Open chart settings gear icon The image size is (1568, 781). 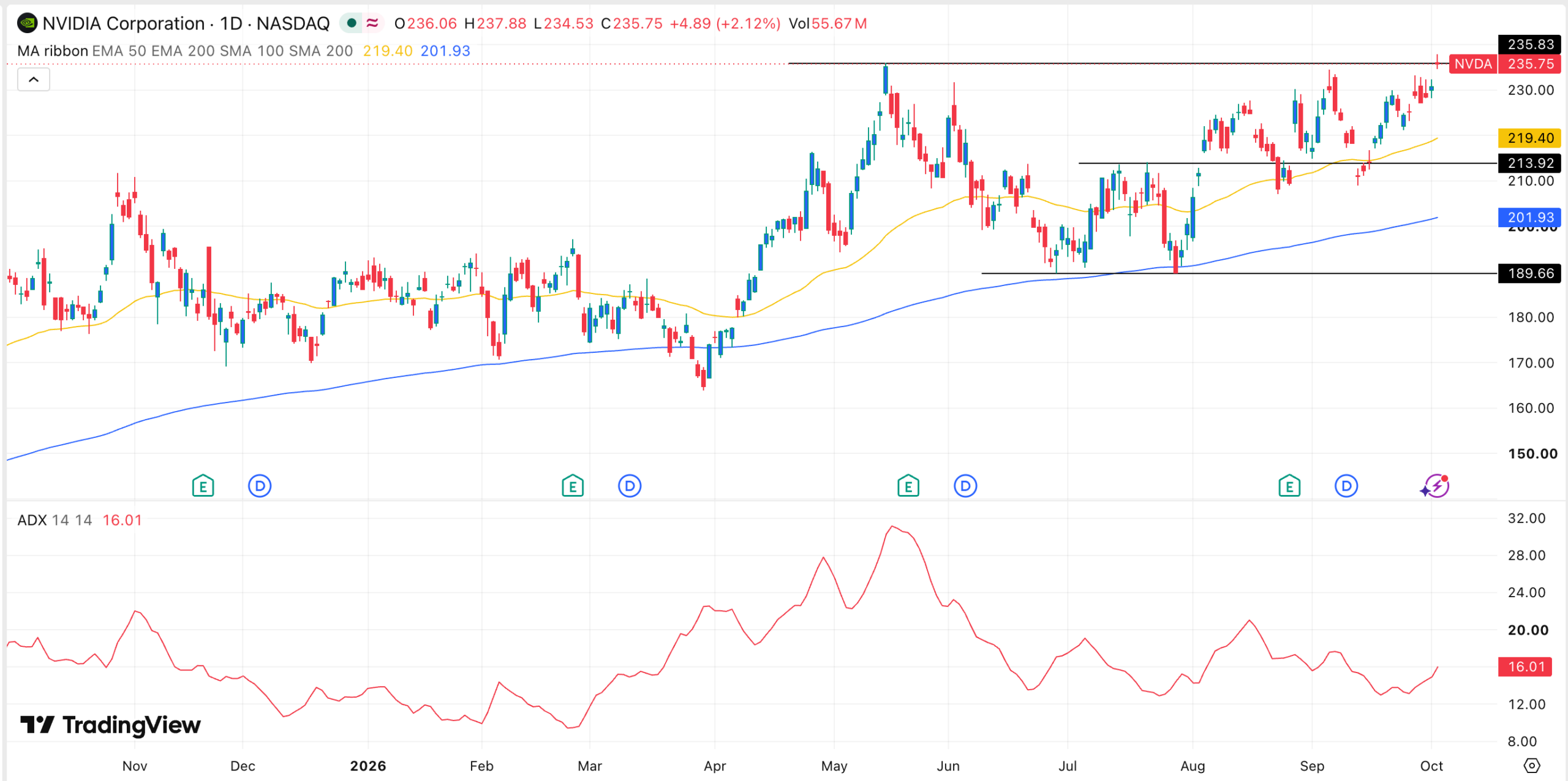click(x=1531, y=766)
